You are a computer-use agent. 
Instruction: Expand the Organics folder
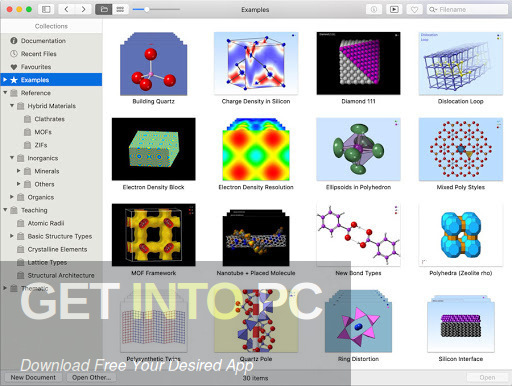[12, 197]
